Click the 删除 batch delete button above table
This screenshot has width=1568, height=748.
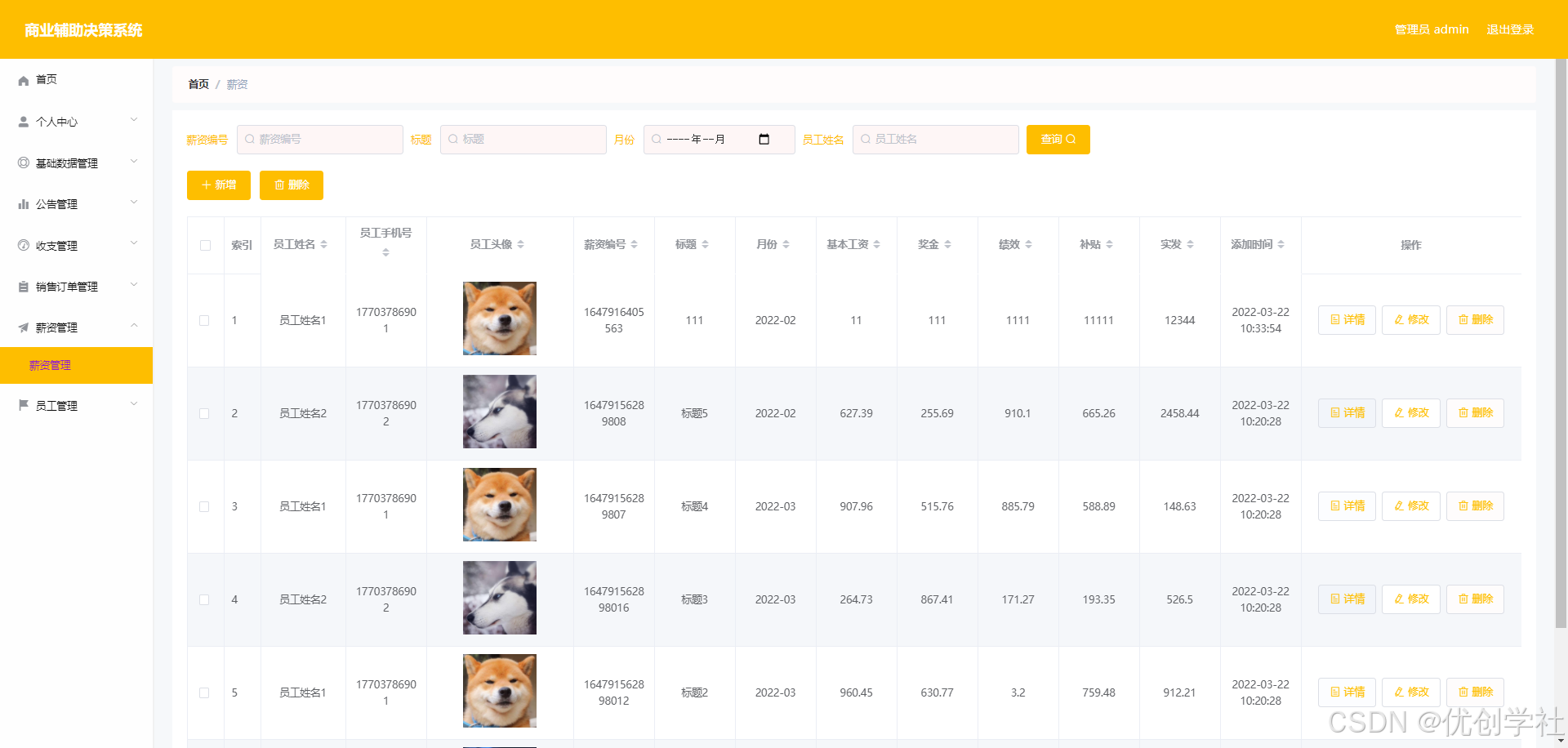click(x=292, y=185)
